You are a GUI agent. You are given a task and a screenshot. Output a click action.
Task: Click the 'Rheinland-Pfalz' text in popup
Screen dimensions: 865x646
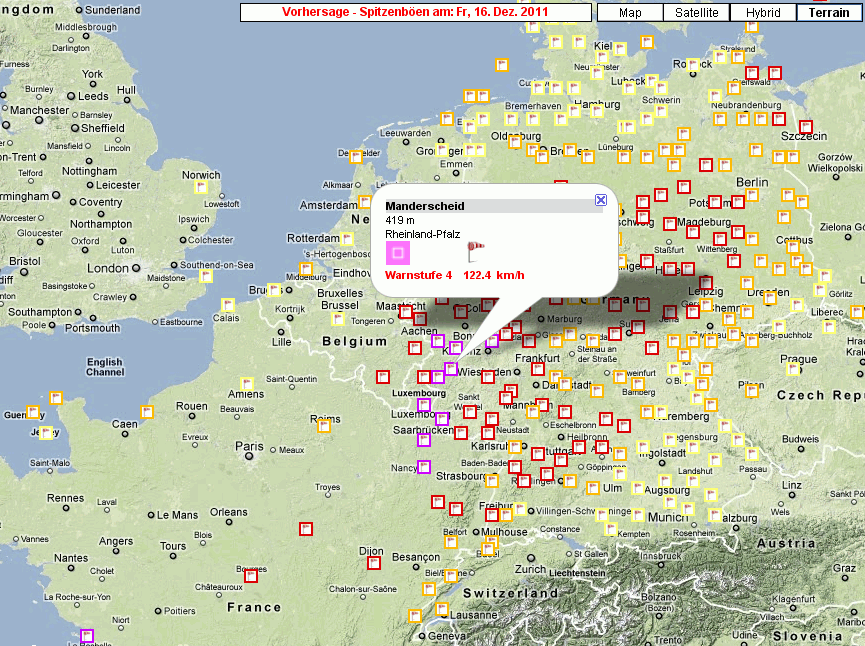tap(423, 234)
